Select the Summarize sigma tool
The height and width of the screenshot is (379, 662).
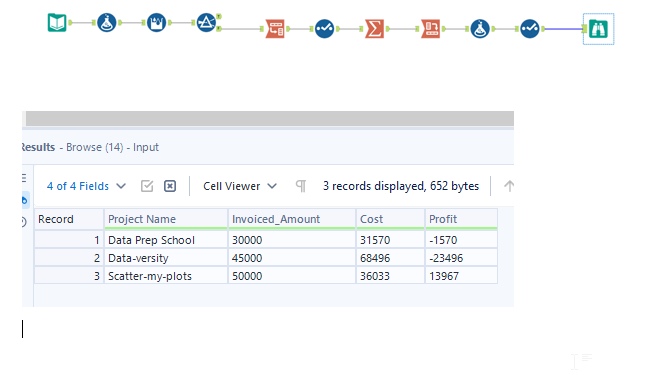point(374,29)
